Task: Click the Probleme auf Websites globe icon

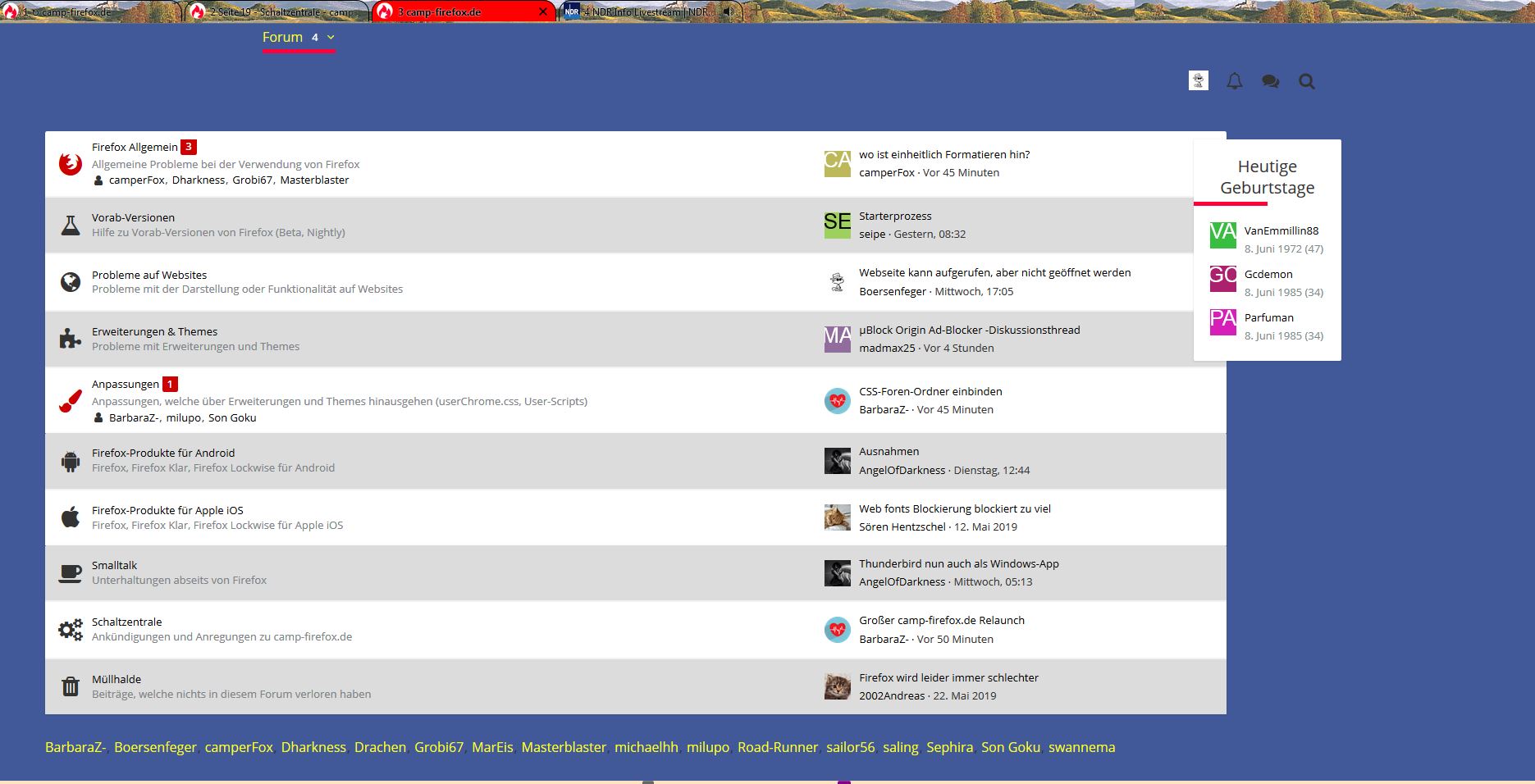Action: [71, 282]
